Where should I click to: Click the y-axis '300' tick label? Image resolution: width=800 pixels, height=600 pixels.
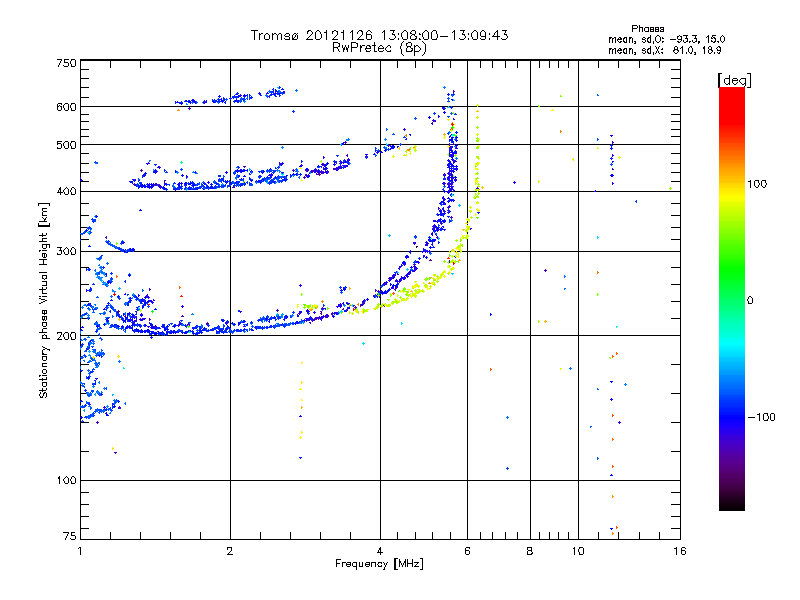[x=66, y=252]
